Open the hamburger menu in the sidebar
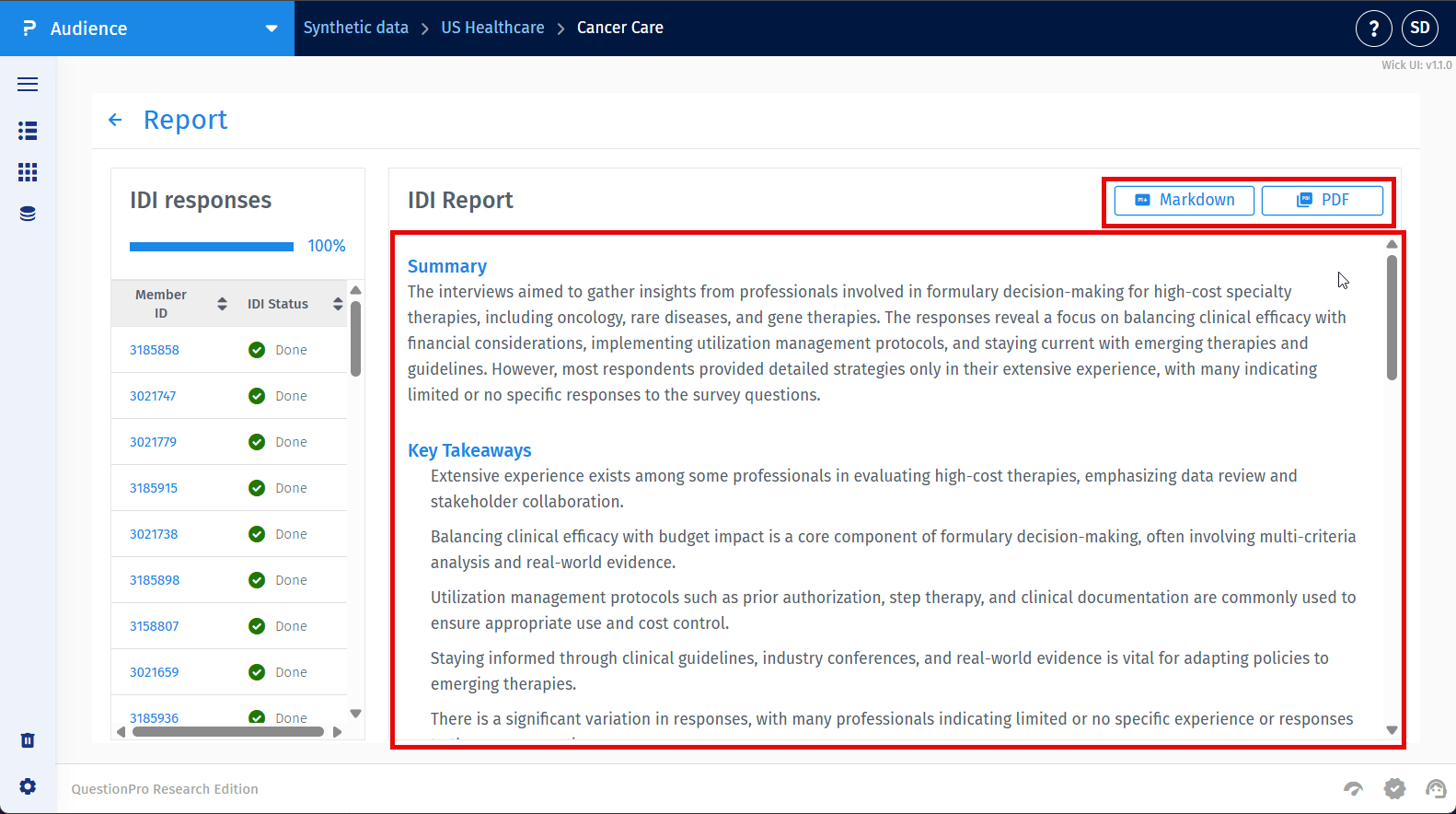Image resolution: width=1456 pixels, height=814 pixels. (28, 85)
